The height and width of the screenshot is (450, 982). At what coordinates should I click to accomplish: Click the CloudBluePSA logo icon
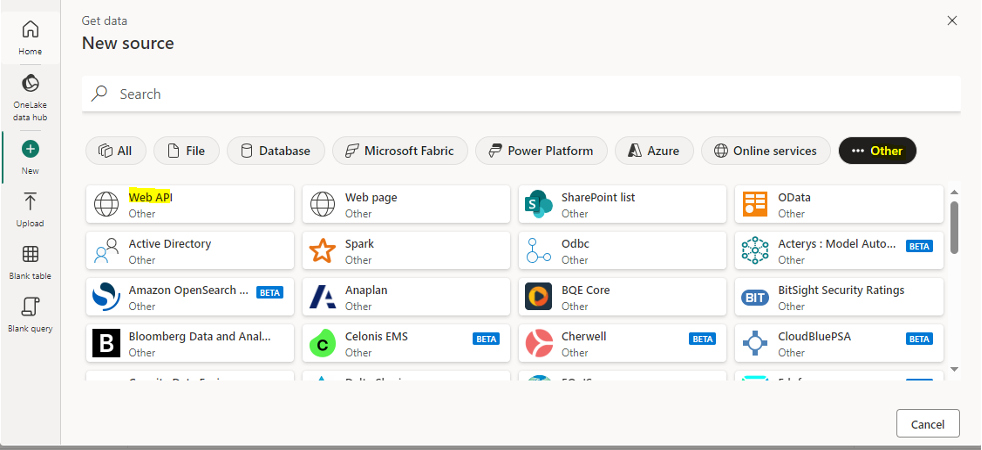coord(755,343)
